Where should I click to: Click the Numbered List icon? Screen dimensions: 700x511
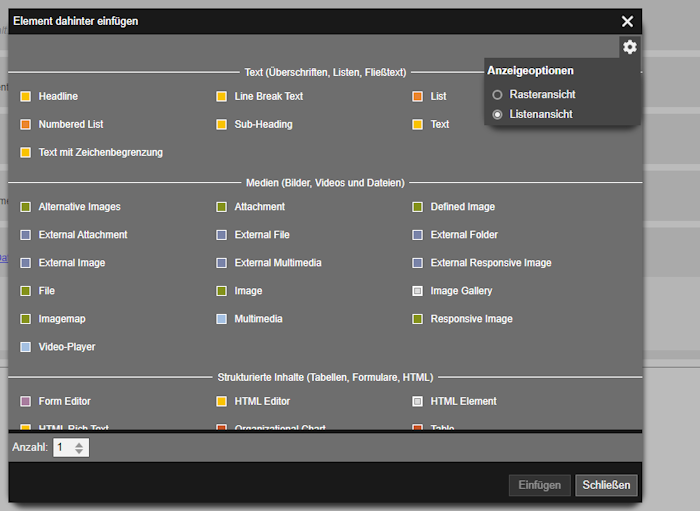25,125
